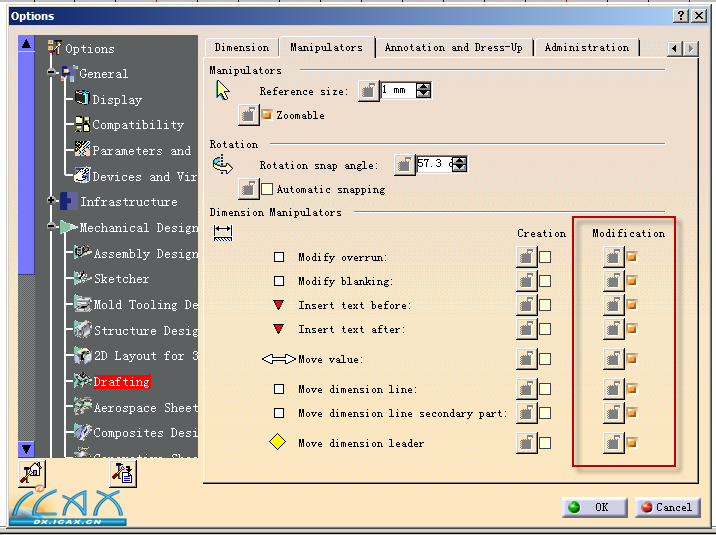The width and height of the screenshot is (716, 535).
Task: Select Mold Tooling Design entry
Action: click(146, 304)
